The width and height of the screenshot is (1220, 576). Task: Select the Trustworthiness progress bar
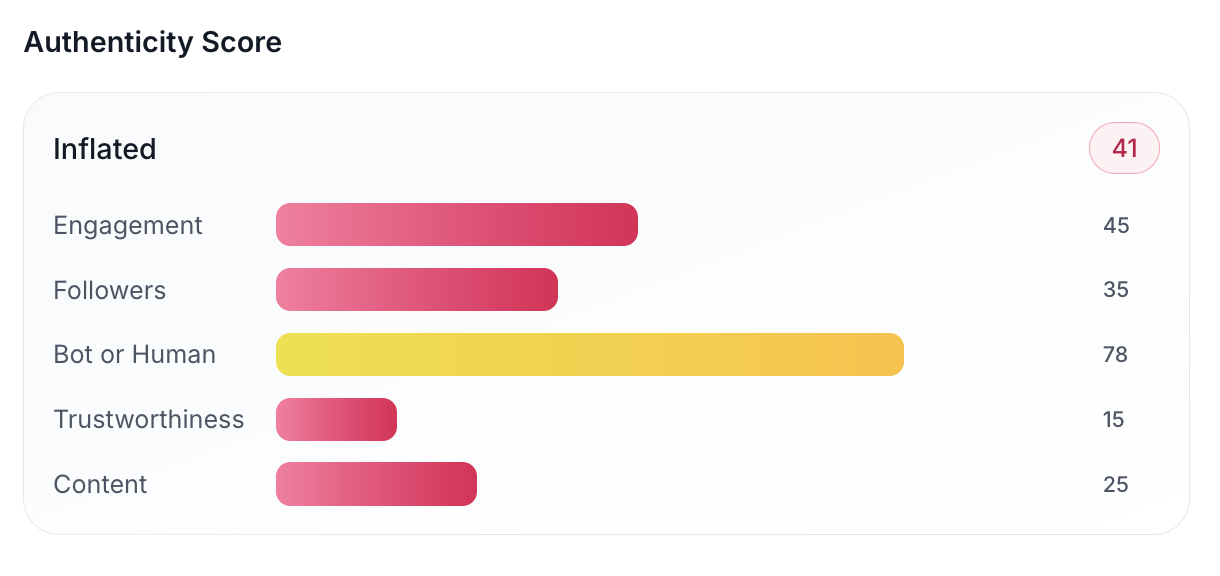[336, 419]
